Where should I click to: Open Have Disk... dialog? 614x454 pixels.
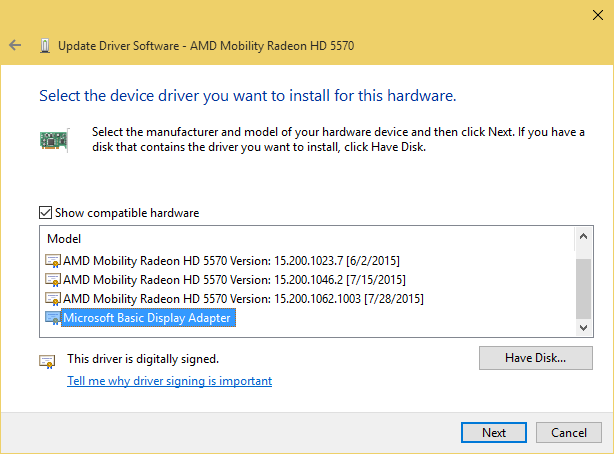coord(536,358)
